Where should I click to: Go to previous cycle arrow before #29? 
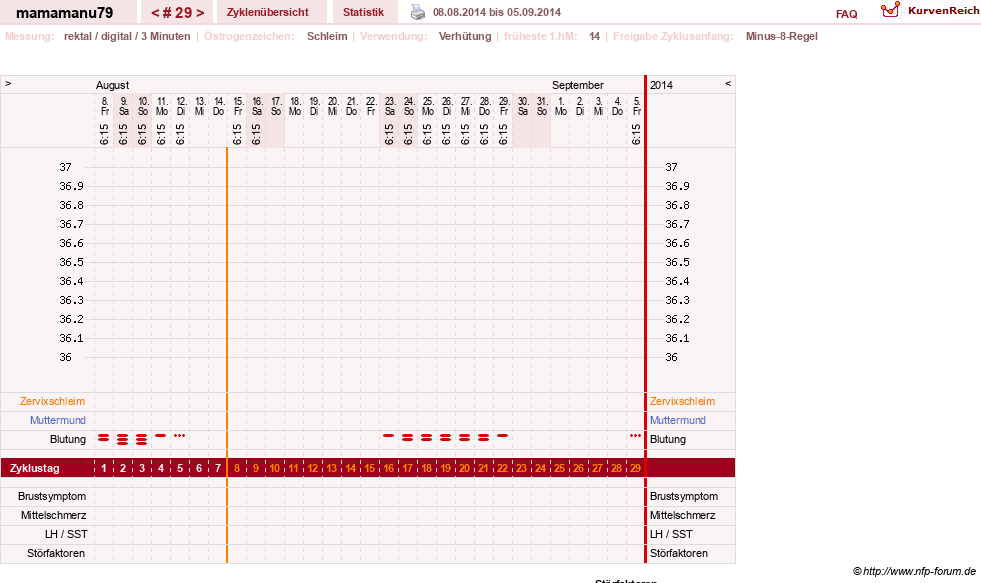click(155, 13)
